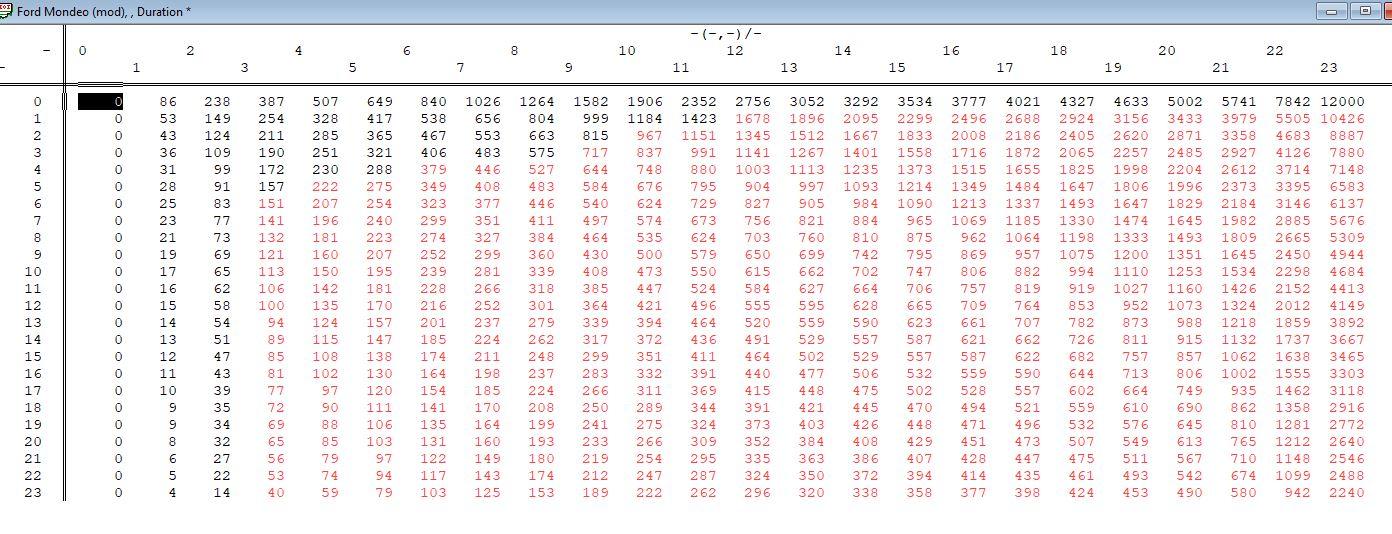Viewport: 1392px width, 534px height.
Task: Click the window title 'Ford Mondeo (mod), , Duration'
Action: coord(104,11)
